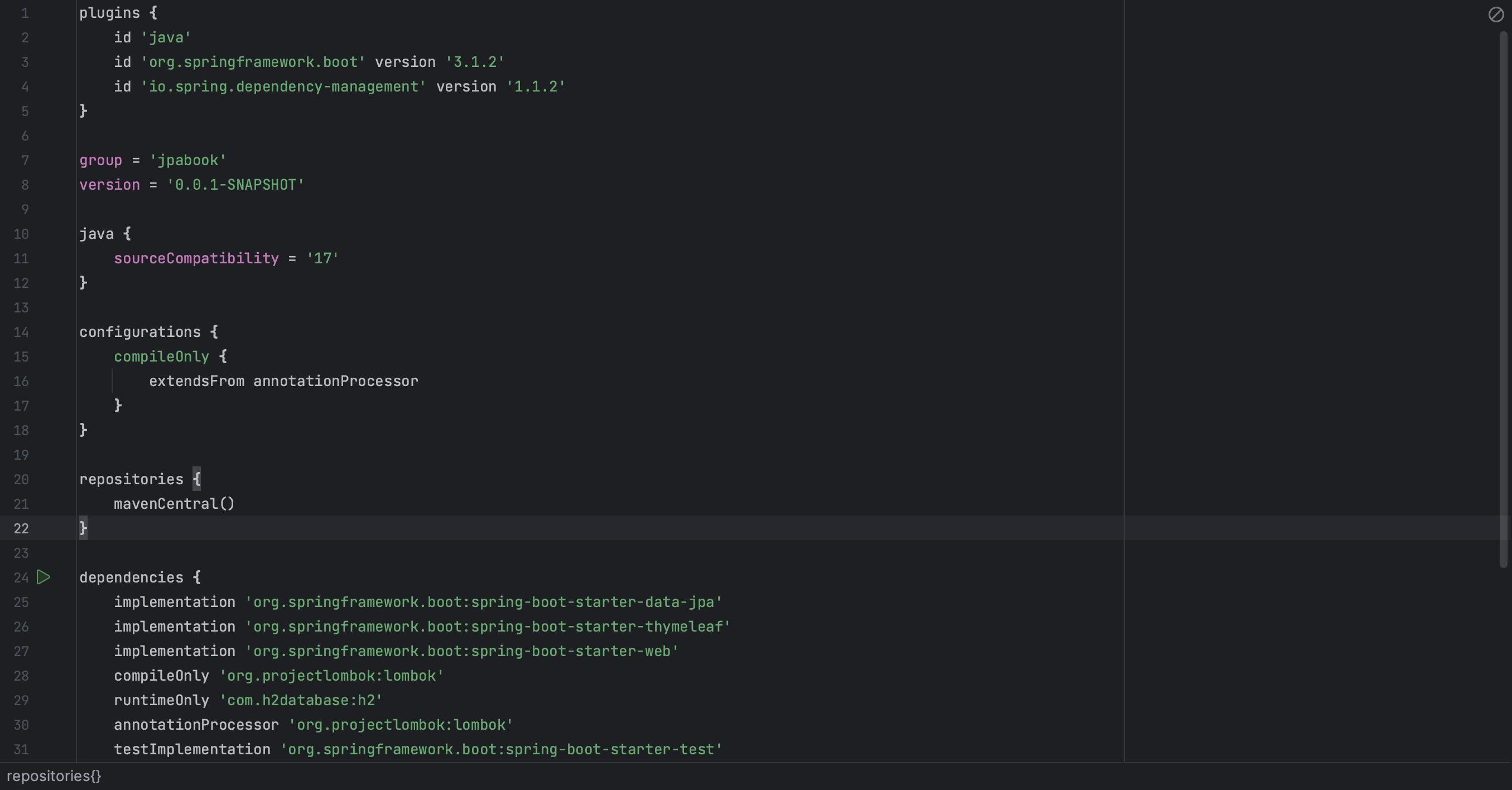The height and width of the screenshot is (790, 1512).
Task: Click the 'com.h2database:h2' dependency string
Action: (x=301, y=700)
